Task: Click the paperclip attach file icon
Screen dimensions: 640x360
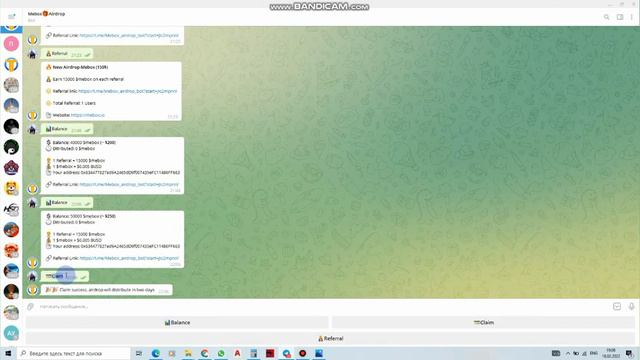Action: pyautogui.click(x=31, y=306)
